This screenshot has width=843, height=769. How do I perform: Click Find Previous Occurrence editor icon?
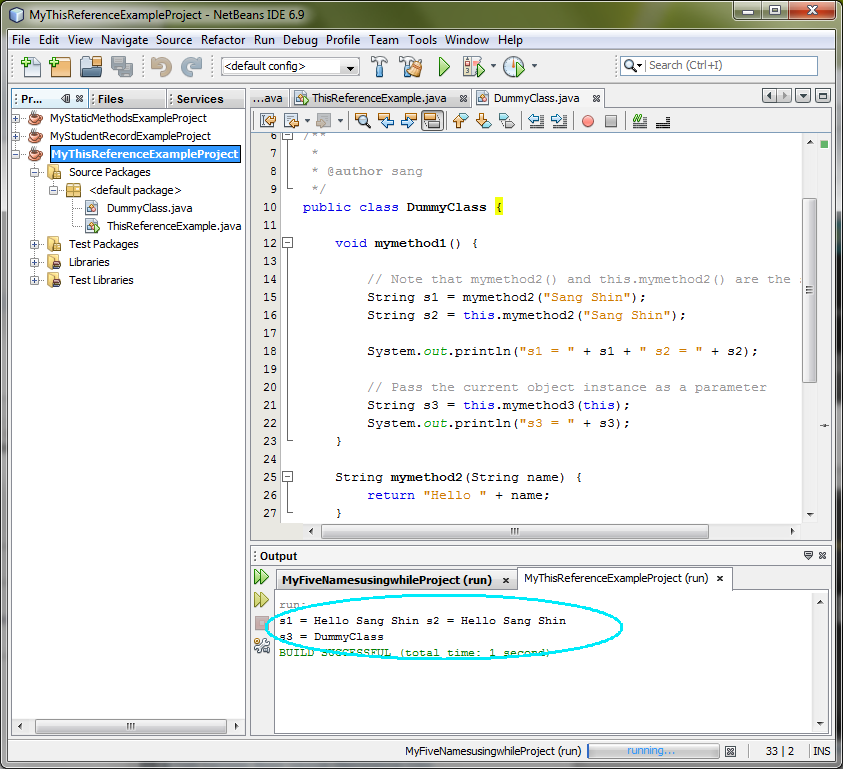[x=386, y=121]
